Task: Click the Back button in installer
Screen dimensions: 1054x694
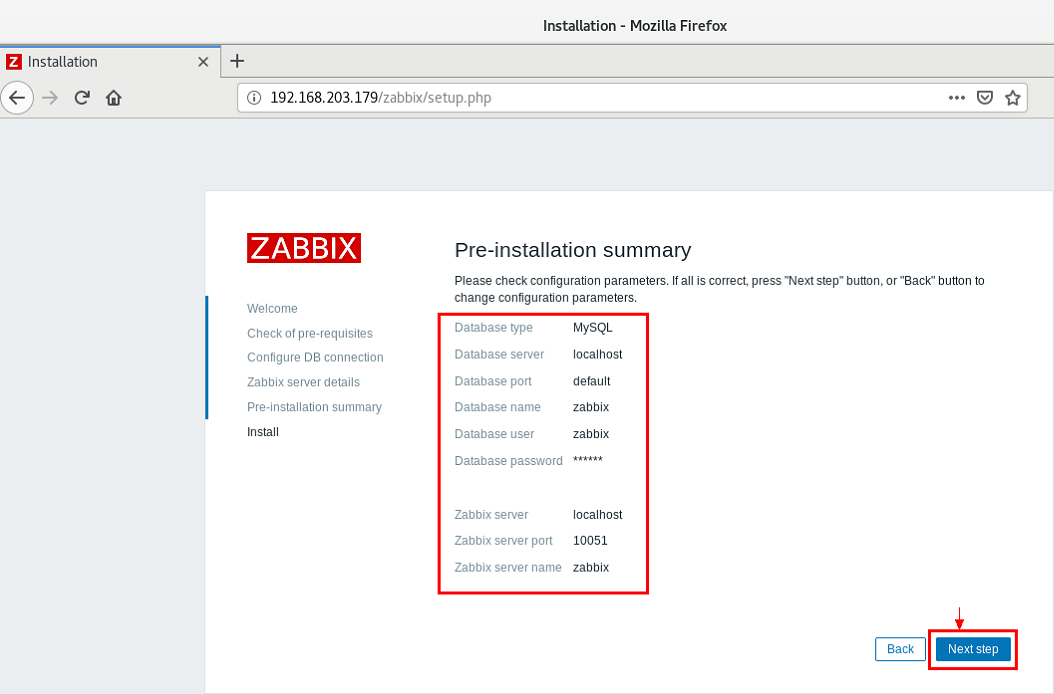Action: click(900, 649)
